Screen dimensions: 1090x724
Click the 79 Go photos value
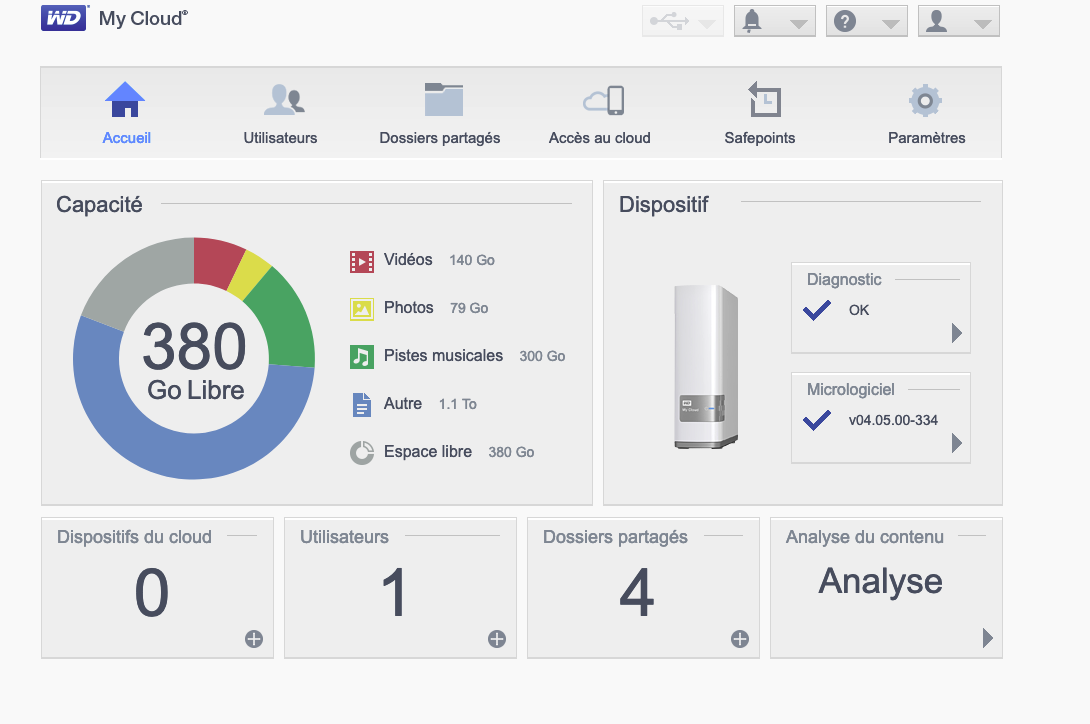click(469, 308)
